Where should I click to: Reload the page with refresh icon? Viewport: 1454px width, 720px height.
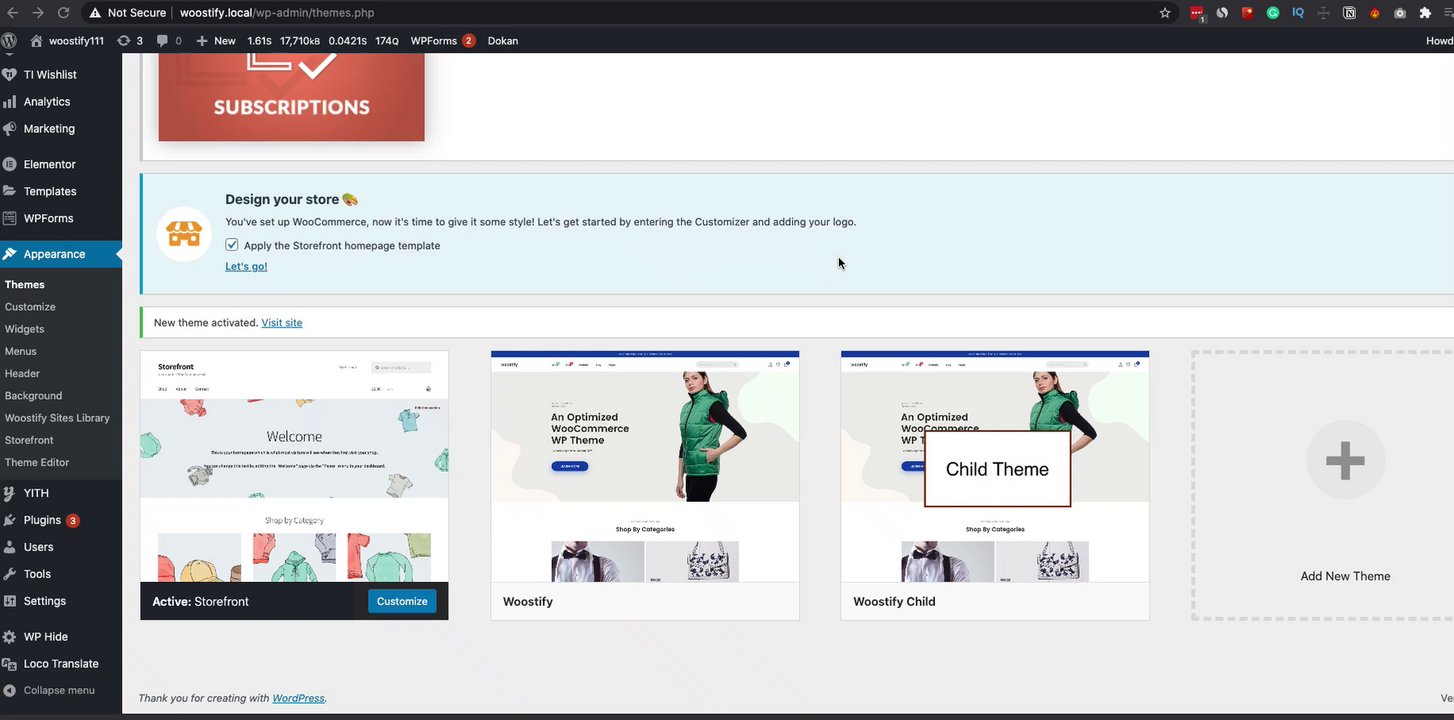click(63, 13)
